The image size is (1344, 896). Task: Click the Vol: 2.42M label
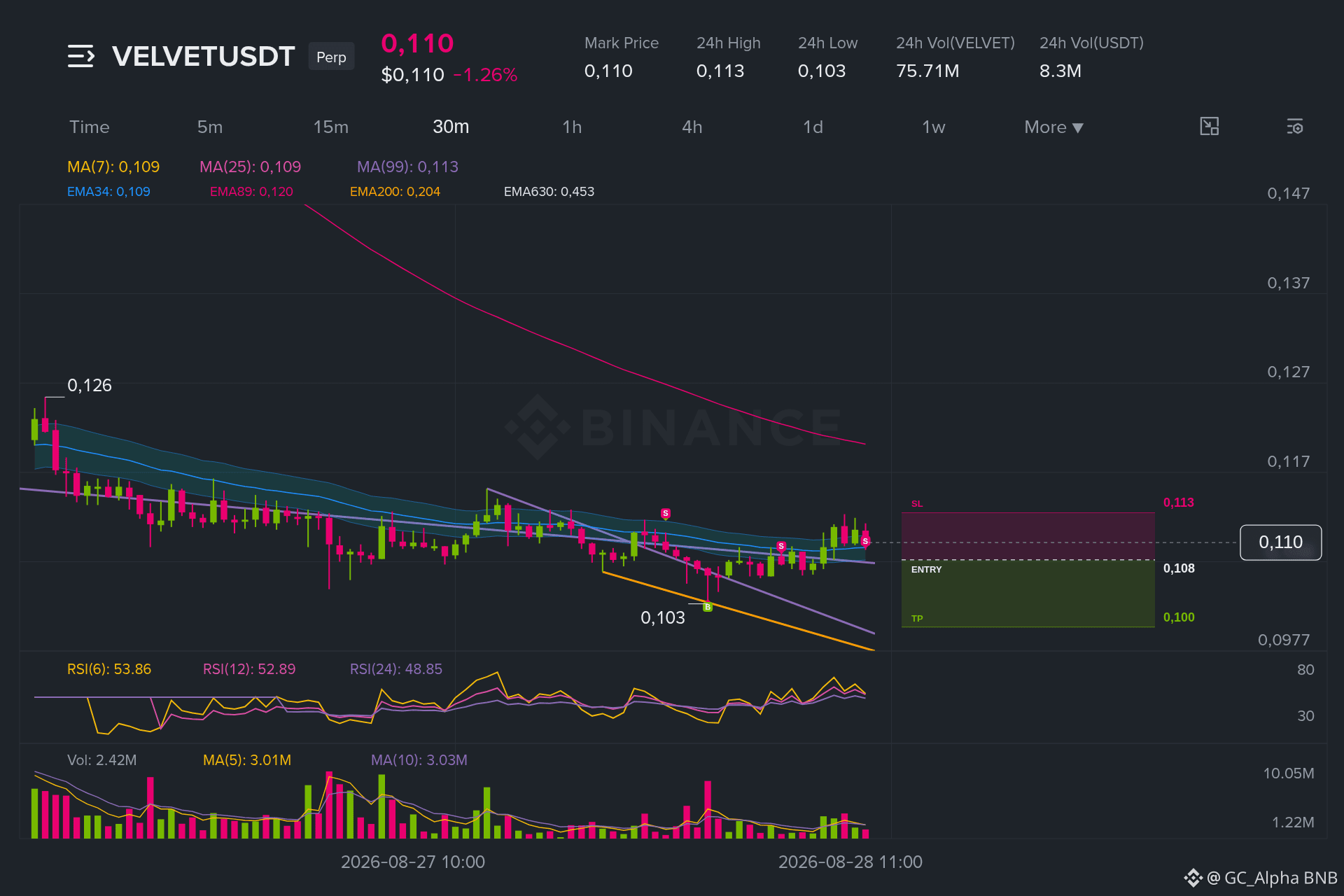pos(102,760)
